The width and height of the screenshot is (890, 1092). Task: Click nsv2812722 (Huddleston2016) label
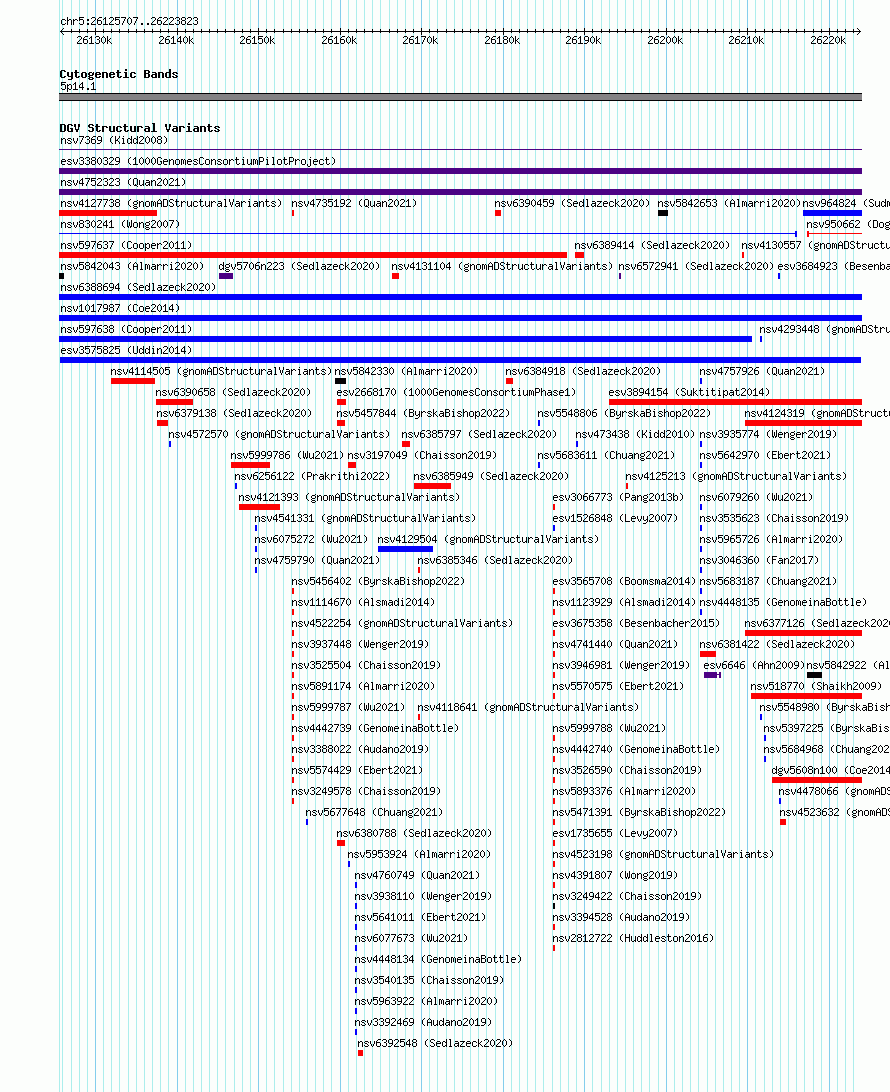click(x=633, y=937)
